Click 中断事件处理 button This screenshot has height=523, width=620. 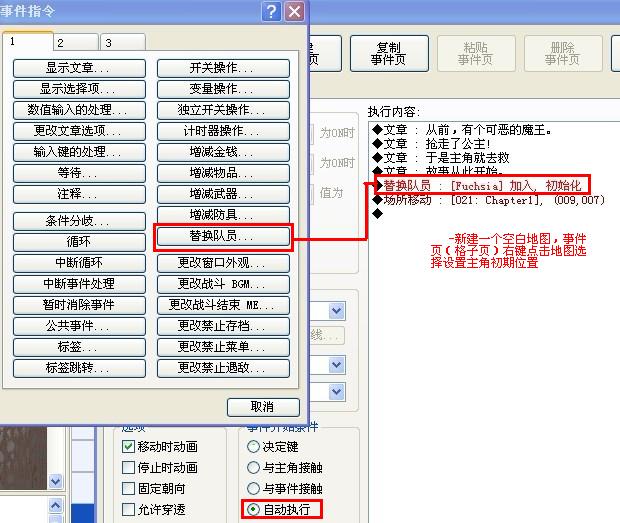79,283
